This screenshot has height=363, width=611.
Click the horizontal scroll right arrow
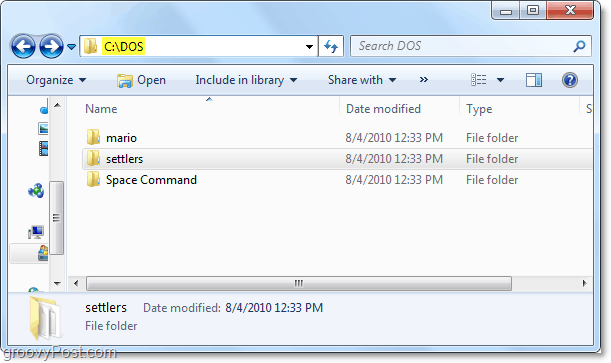[584, 283]
